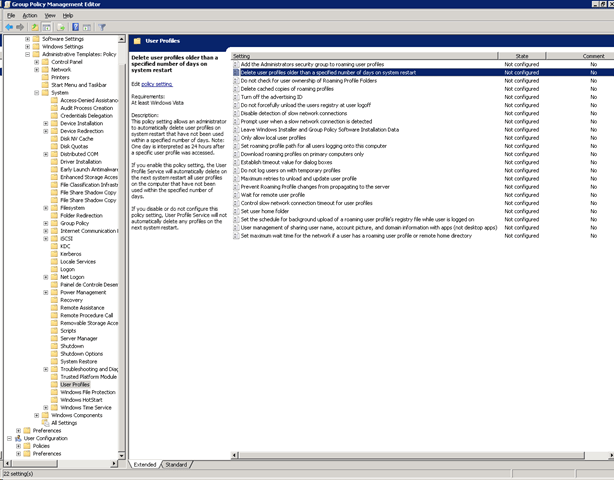The height and width of the screenshot is (480, 614).
Task: Click the Forward arrow toolbar icon
Action: pos(20,27)
